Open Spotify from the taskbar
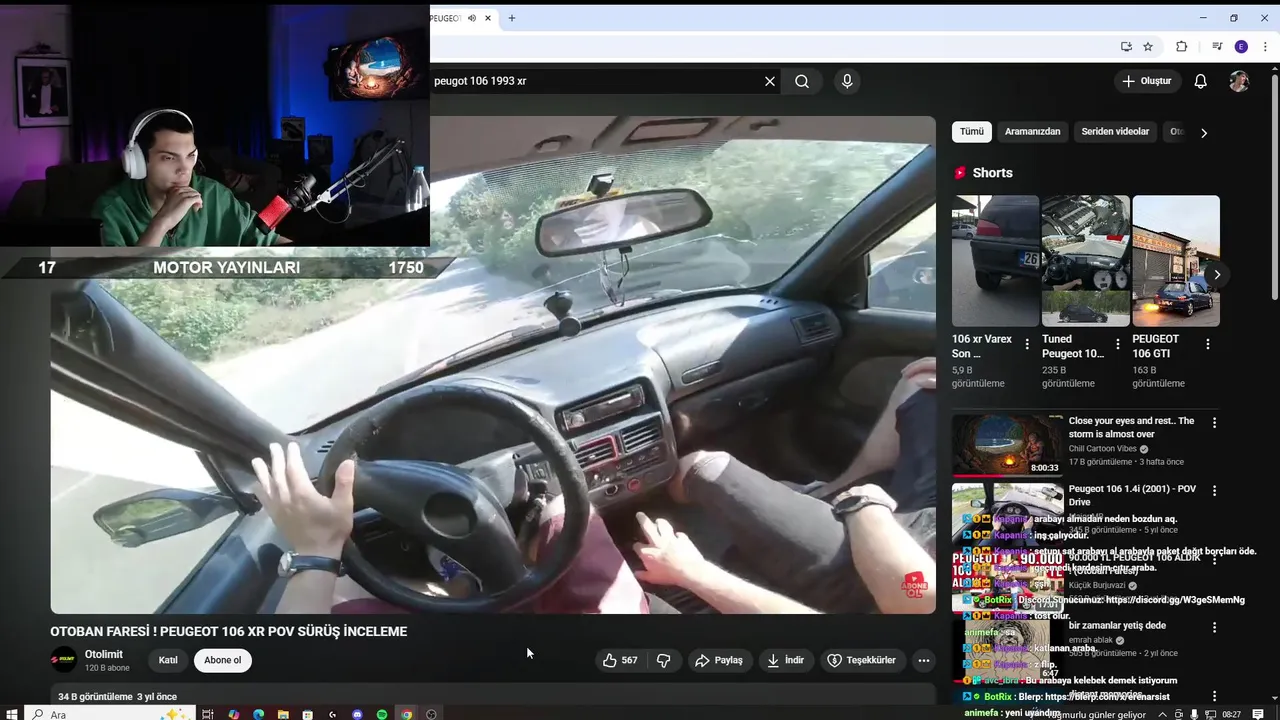The image size is (1280, 720). 382,714
